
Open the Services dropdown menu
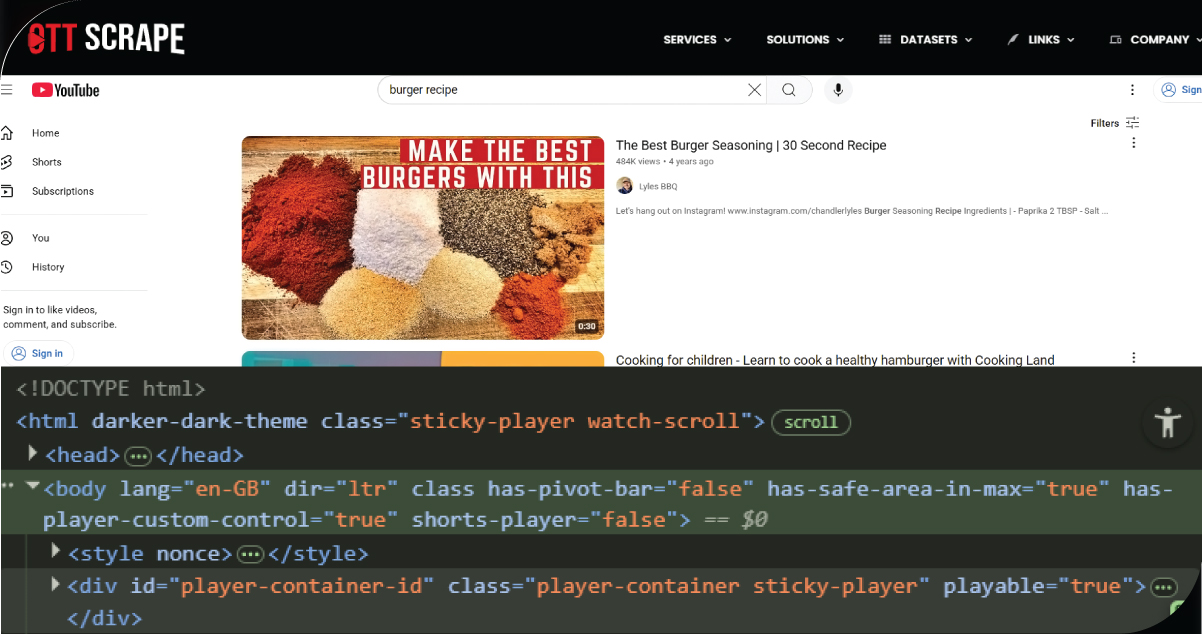696,40
